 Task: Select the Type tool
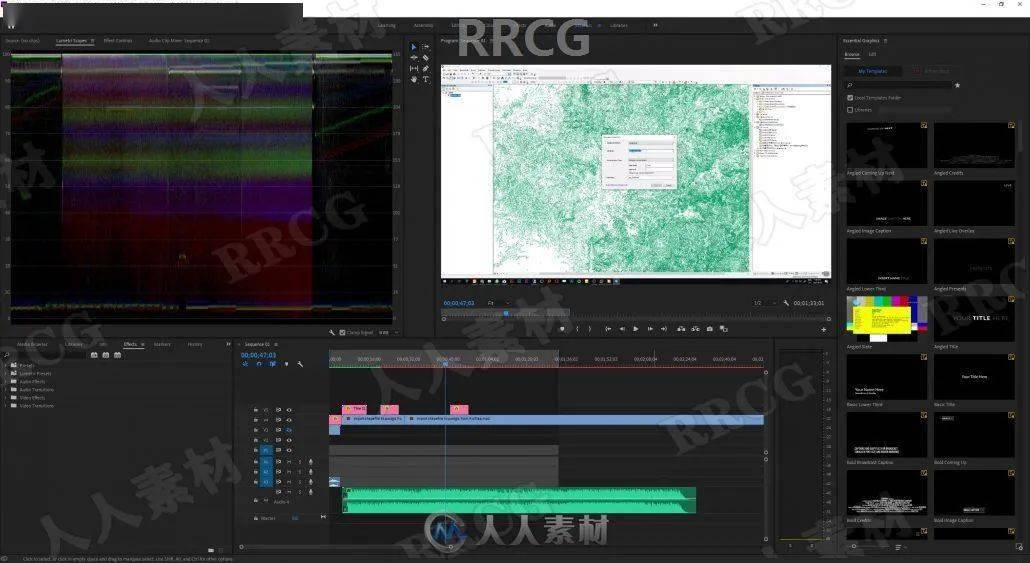point(426,79)
